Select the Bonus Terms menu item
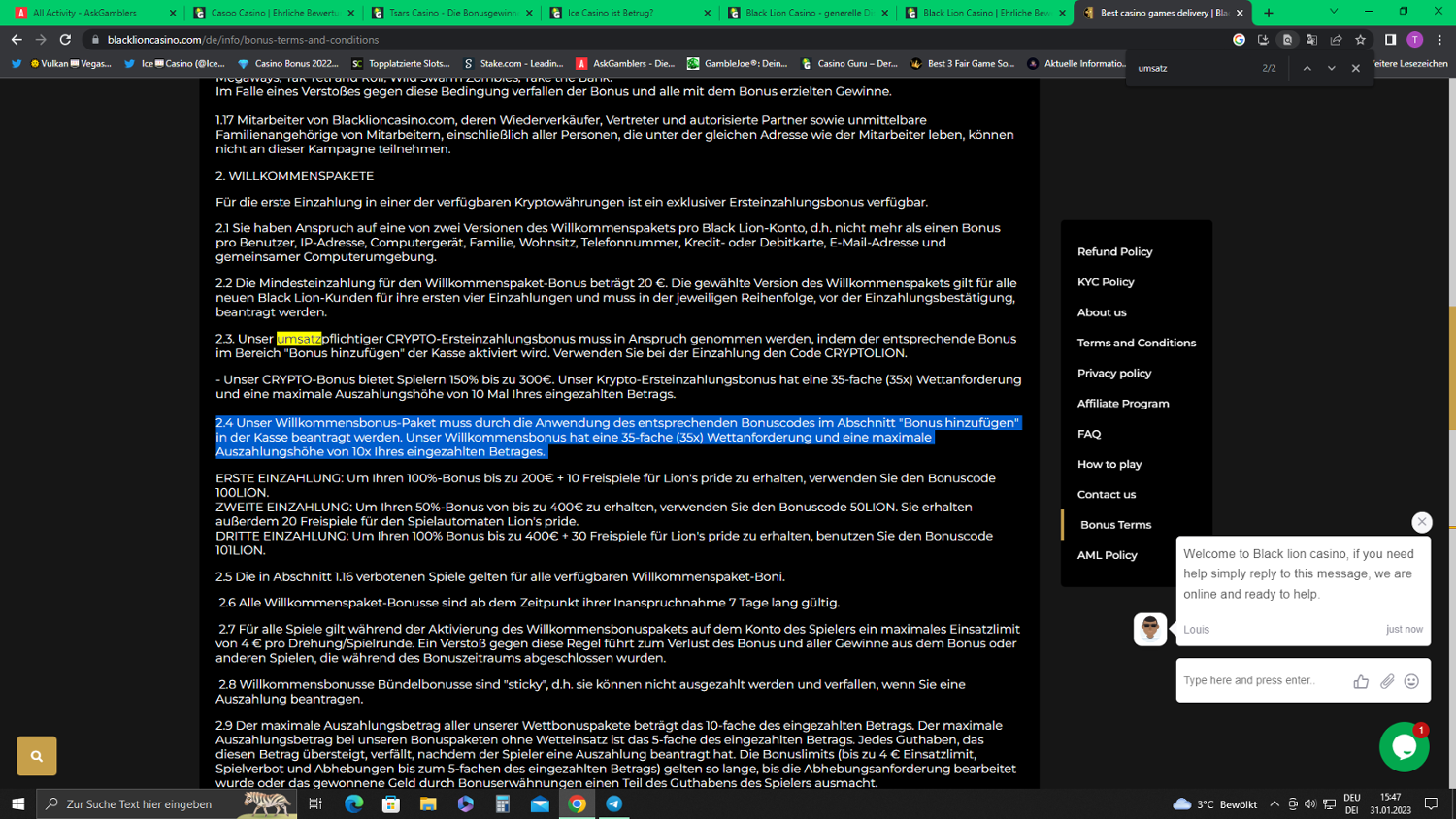This screenshot has height=819, width=1456. click(x=1115, y=525)
